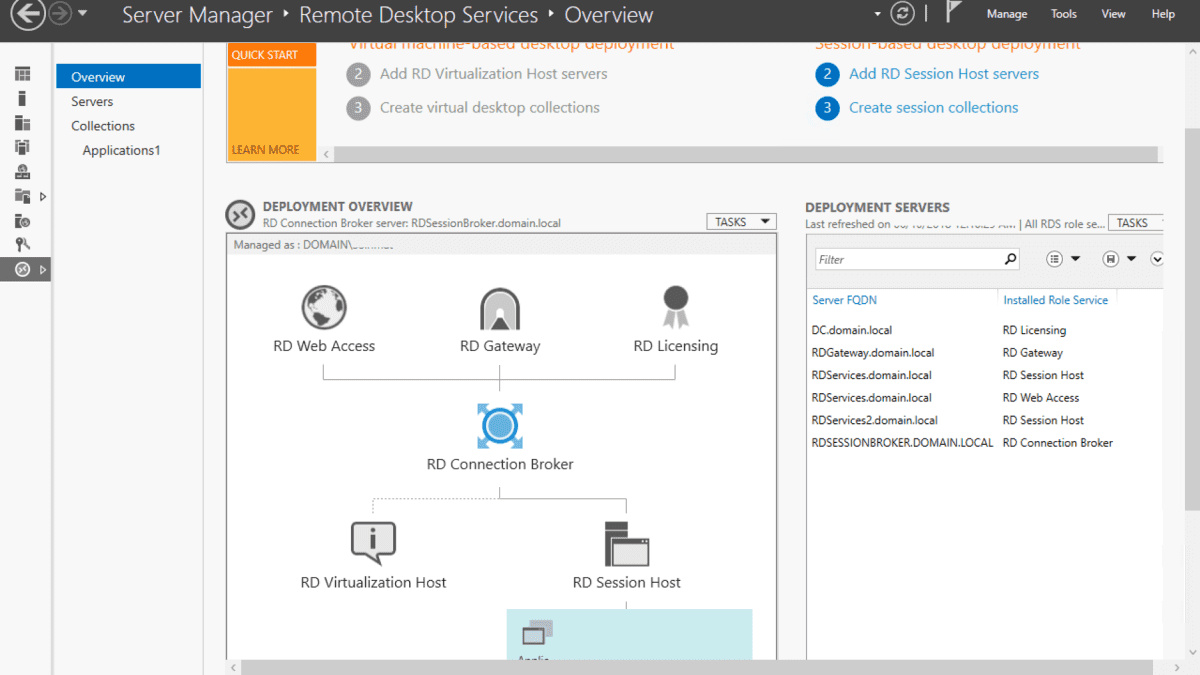Open the Tools menu
Screen dimensions: 1200x675
tap(1064, 14)
